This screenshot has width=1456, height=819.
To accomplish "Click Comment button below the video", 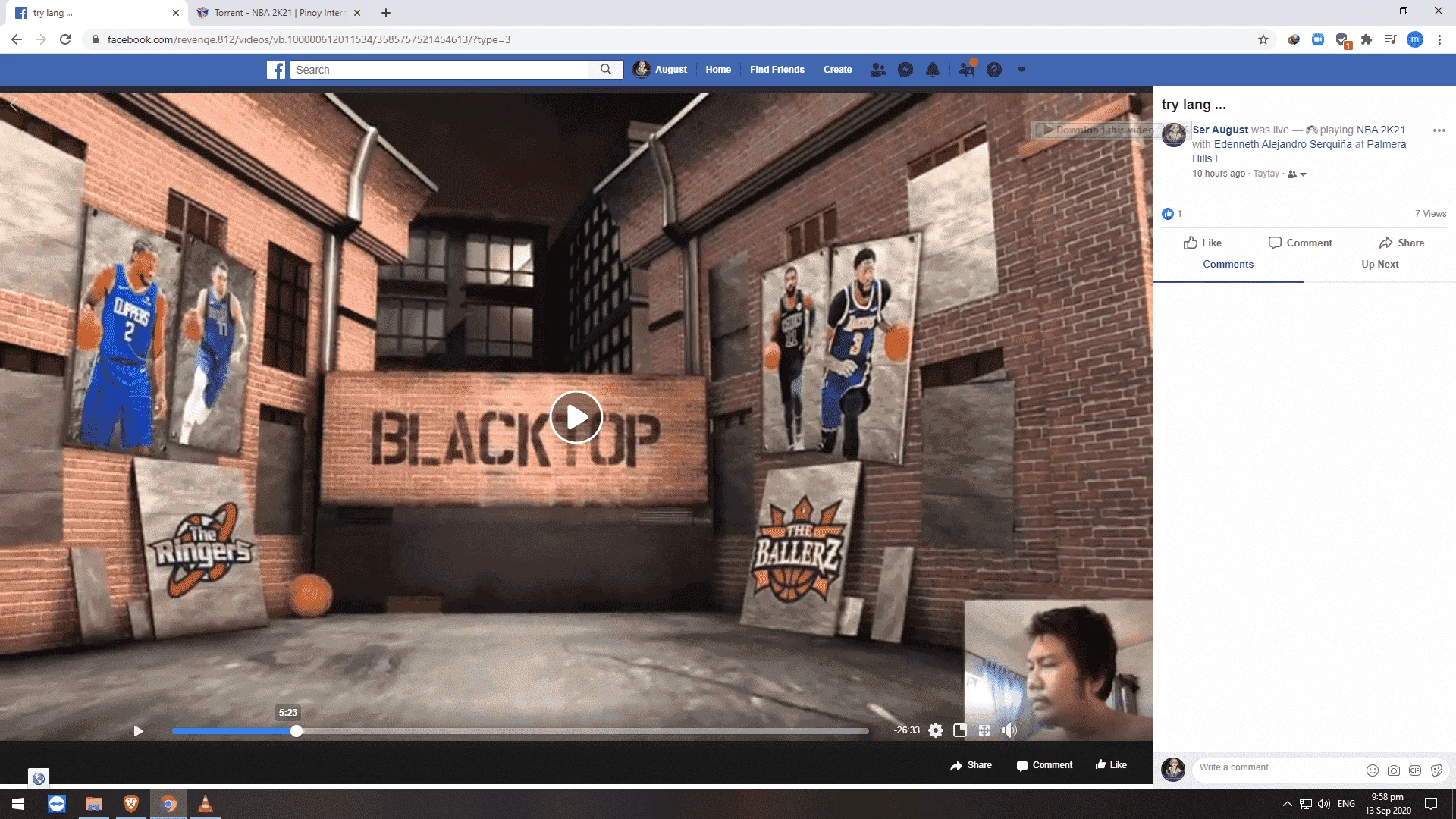I will tap(1044, 765).
